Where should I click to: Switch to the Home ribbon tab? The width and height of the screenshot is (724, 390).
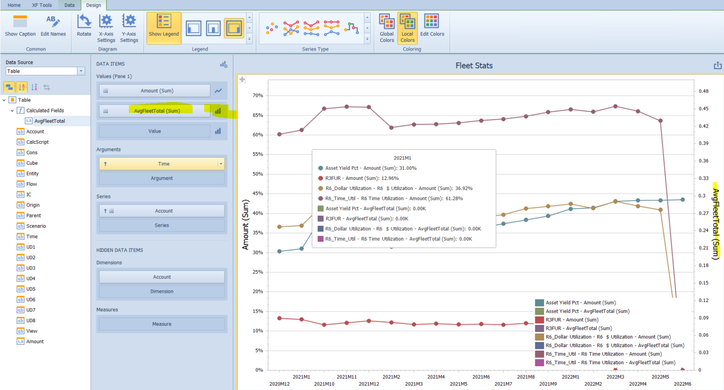(14, 5)
